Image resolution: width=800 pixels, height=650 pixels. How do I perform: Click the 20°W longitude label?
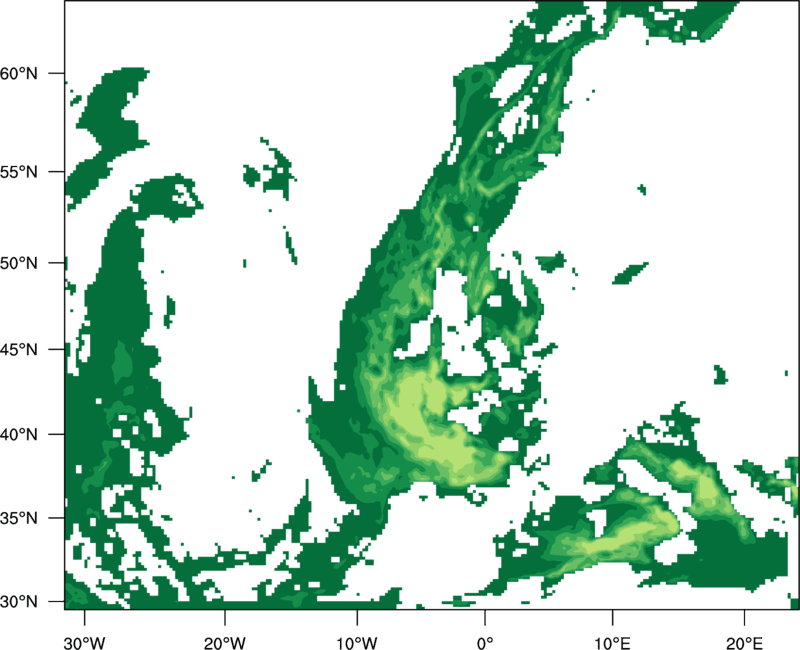click(x=224, y=643)
